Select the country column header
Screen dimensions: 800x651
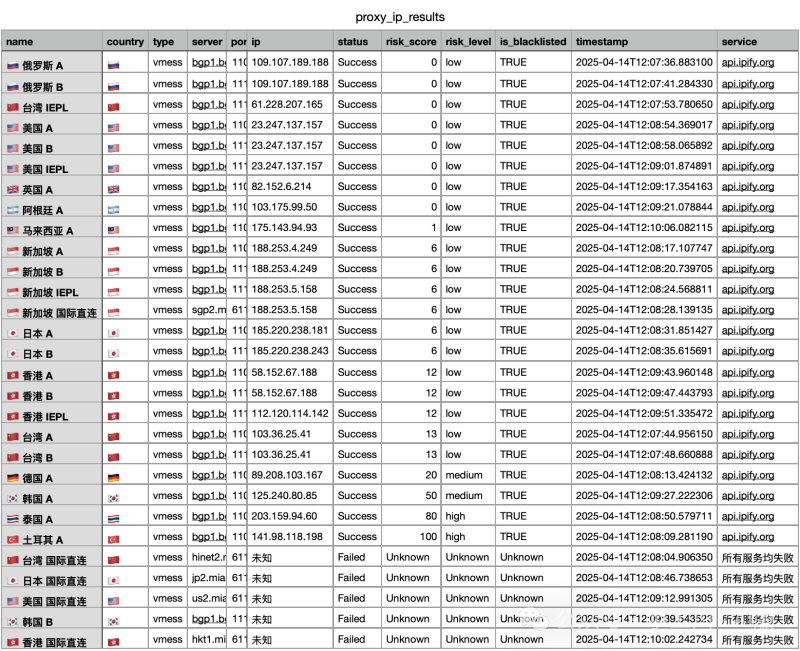coord(125,41)
